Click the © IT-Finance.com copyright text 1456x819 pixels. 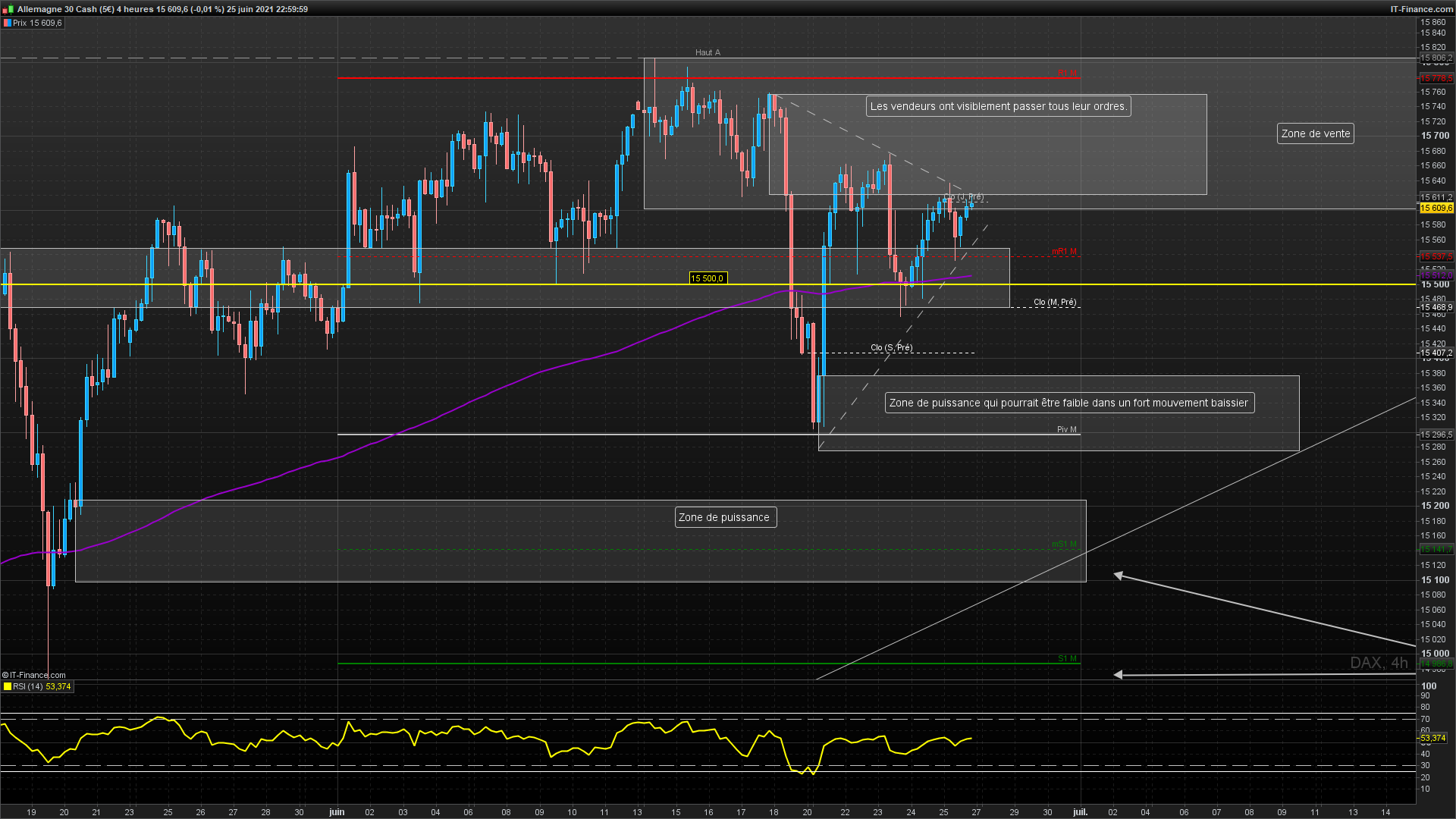point(34,675)
